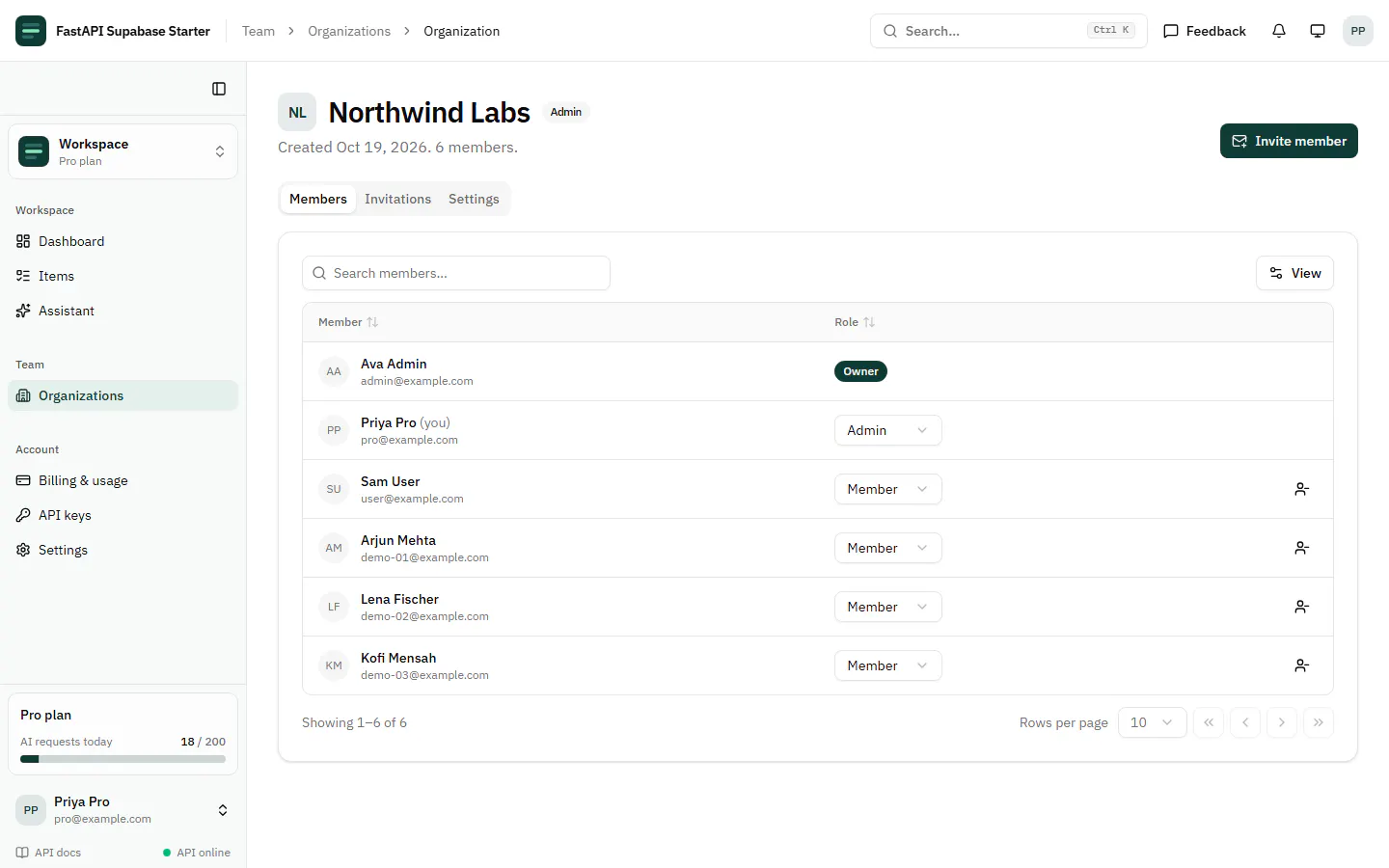Open the Workspace switcher dropdown

pos(123,151)
